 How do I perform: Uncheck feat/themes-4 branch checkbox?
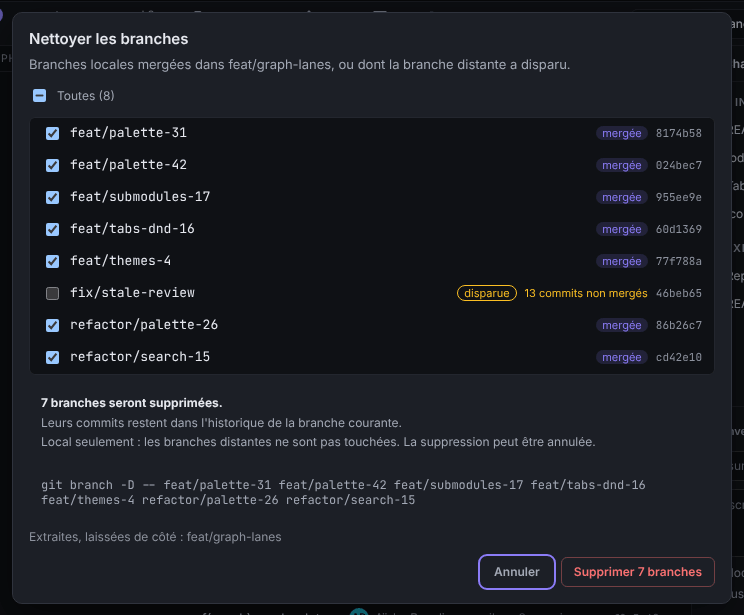tap(53, 261)
